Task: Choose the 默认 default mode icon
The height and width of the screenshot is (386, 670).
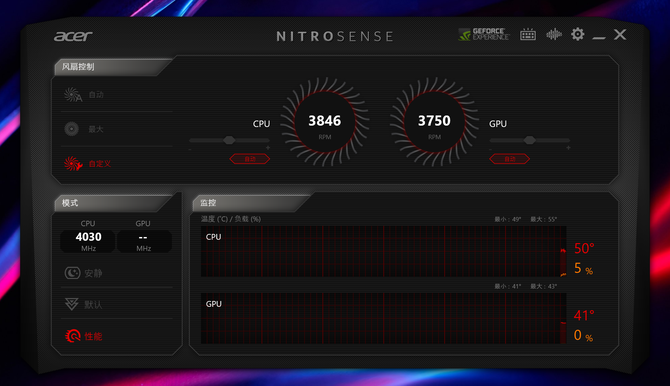Action: pos(71,304)
